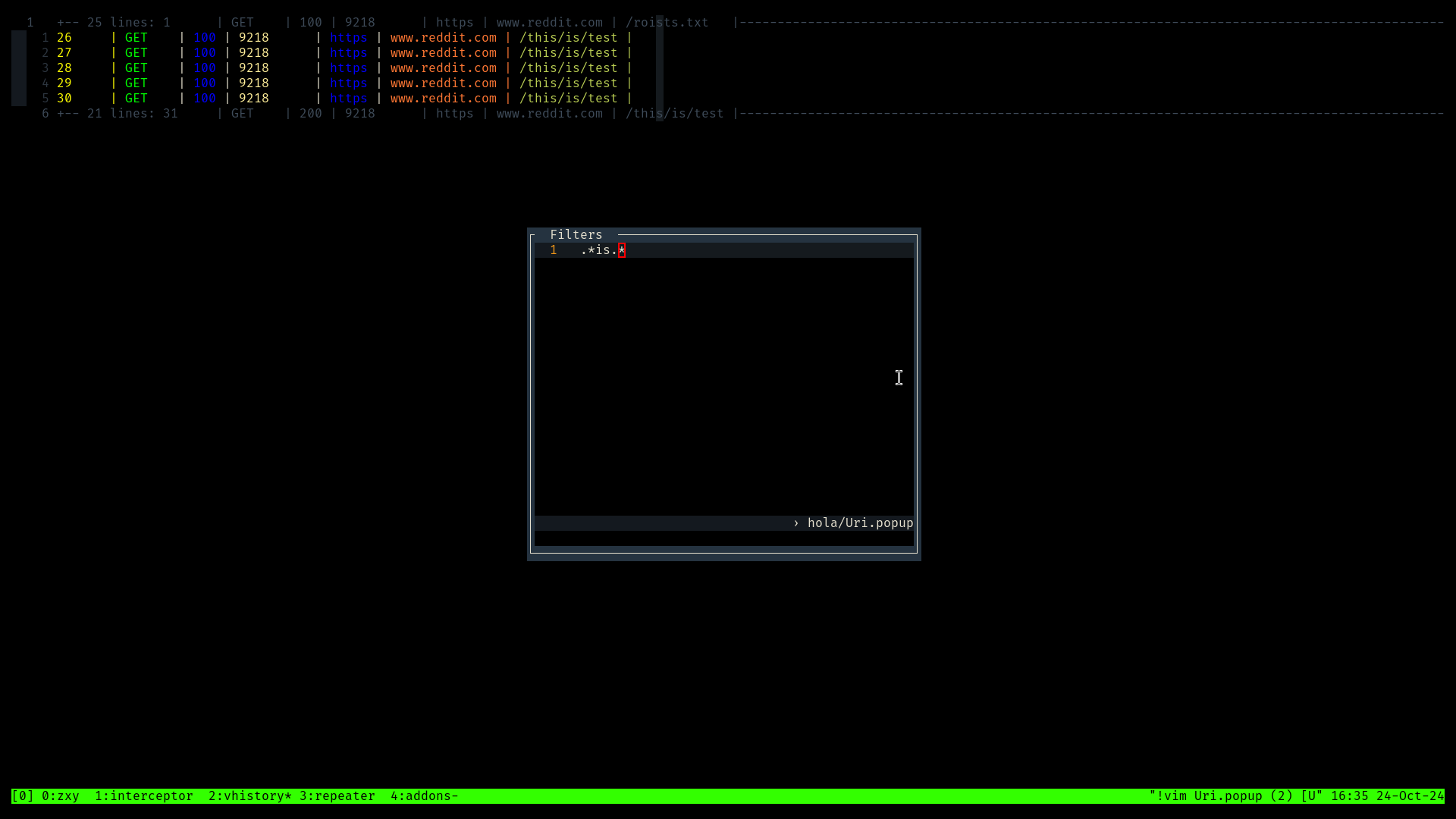
Task: Select request row with ID 28
Action: [64, 68]
